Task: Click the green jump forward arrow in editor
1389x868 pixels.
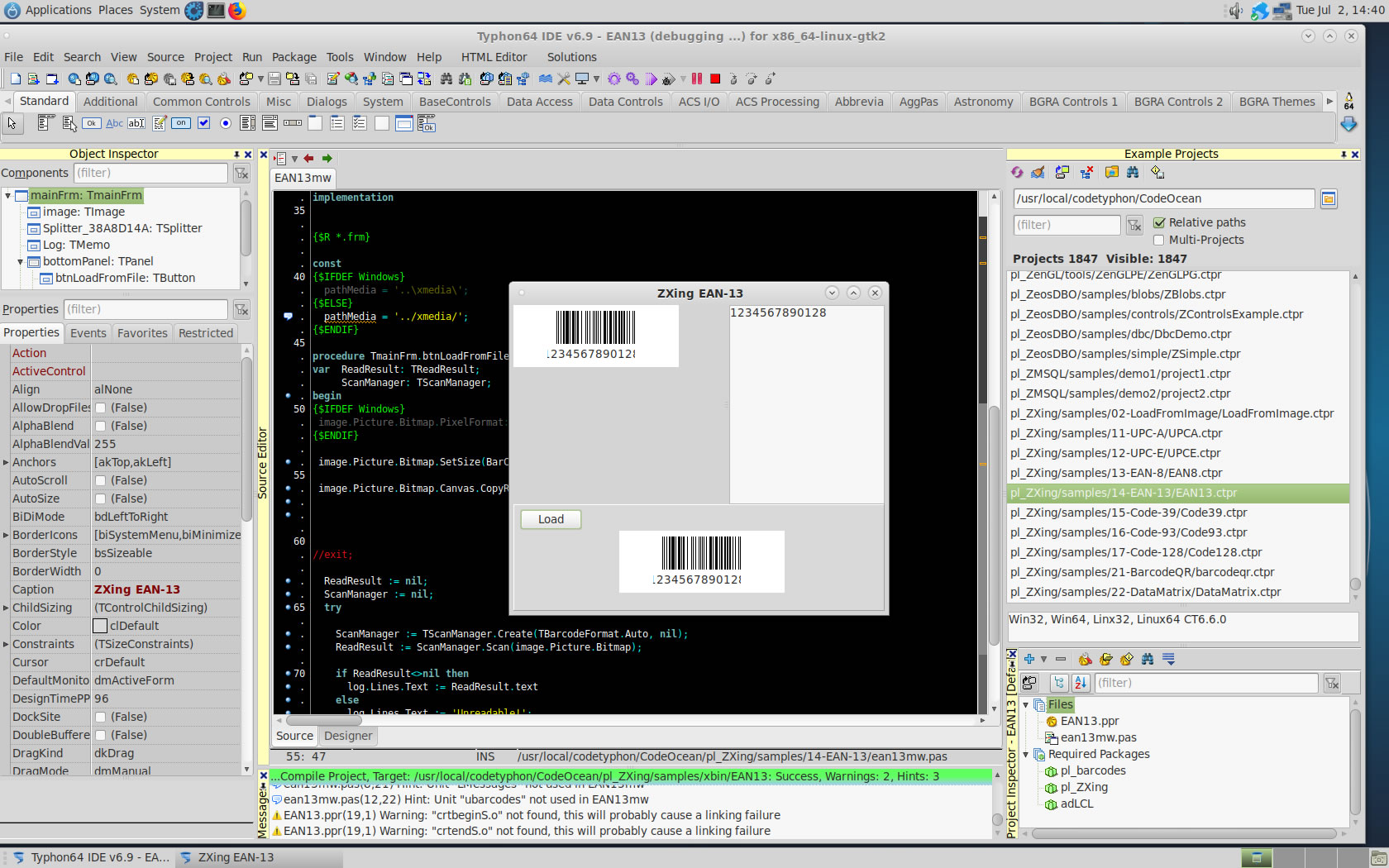Action: [x=327, y=158]
